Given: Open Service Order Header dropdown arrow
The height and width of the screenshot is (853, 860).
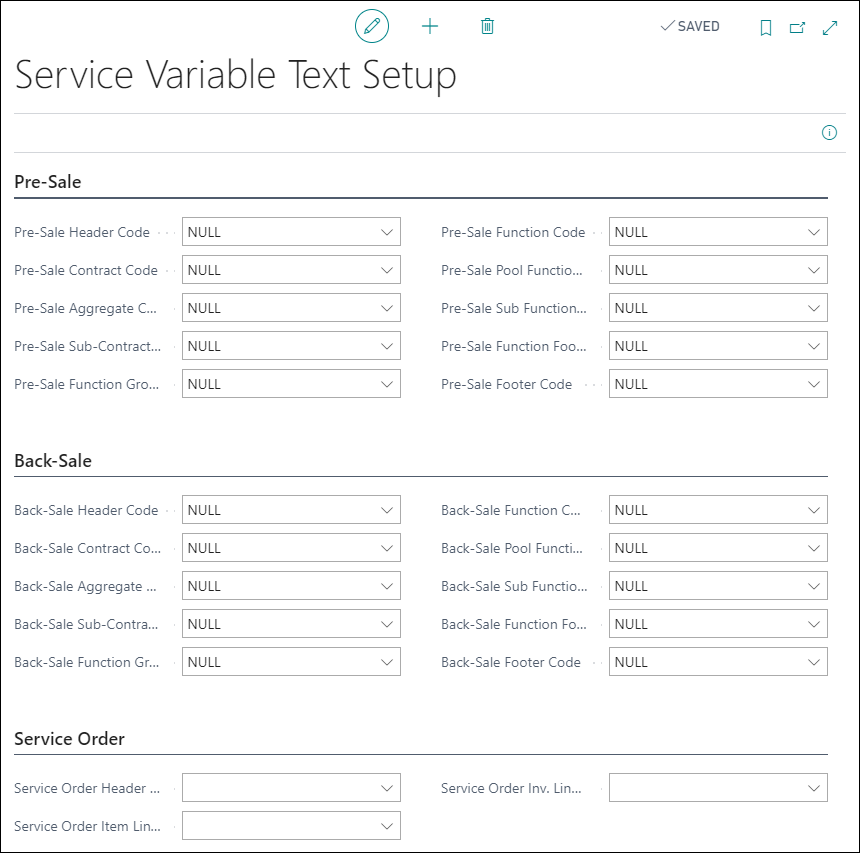Looking at the screenshot, I should [x=387, y=788].
